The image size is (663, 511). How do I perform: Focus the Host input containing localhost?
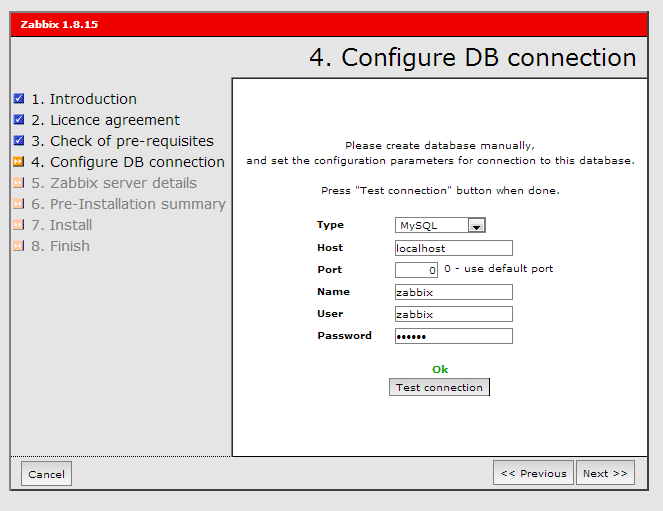(x=453, y=248)
